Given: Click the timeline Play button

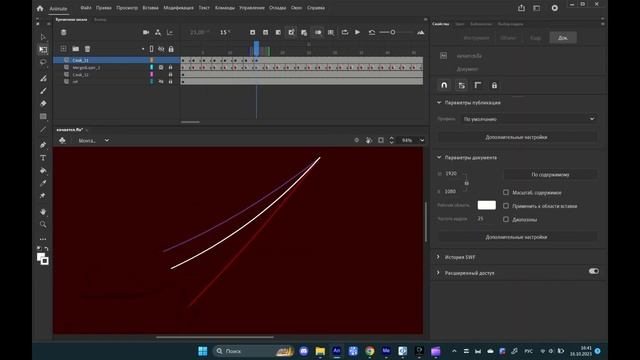Looking at the screenshot, I should (357, 32).
